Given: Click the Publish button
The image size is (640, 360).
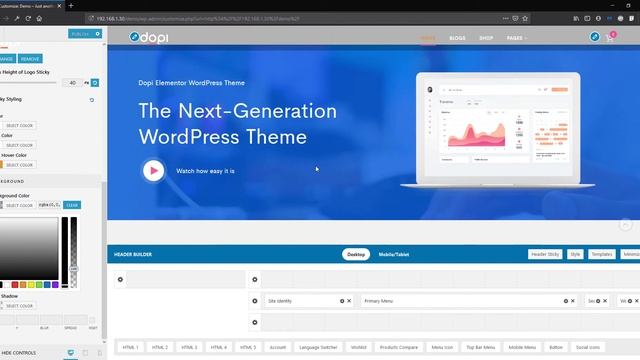Looking at the screenshot, I should [81, 34].
